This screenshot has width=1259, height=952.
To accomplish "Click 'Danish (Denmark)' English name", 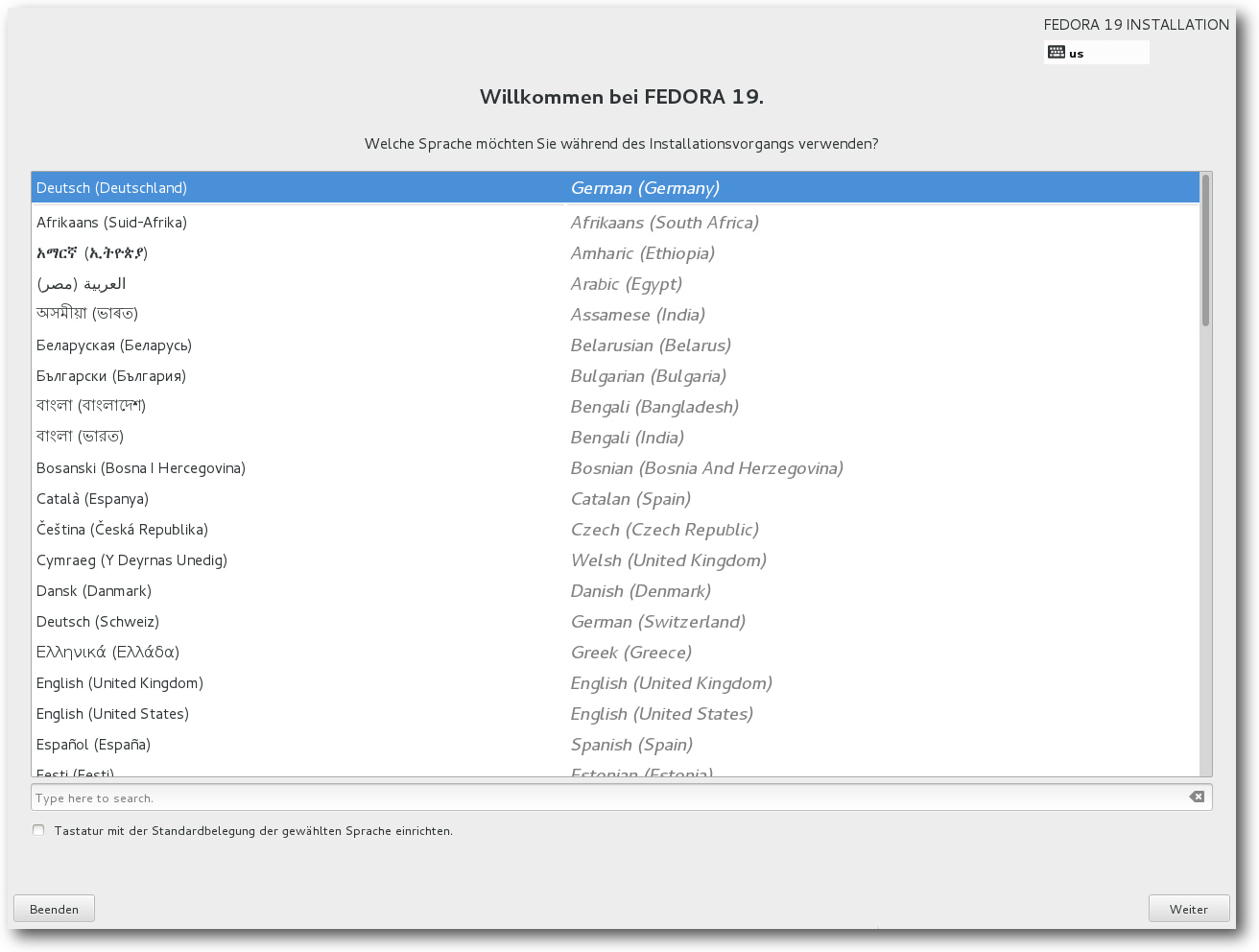I will click(x=641, y=591).
